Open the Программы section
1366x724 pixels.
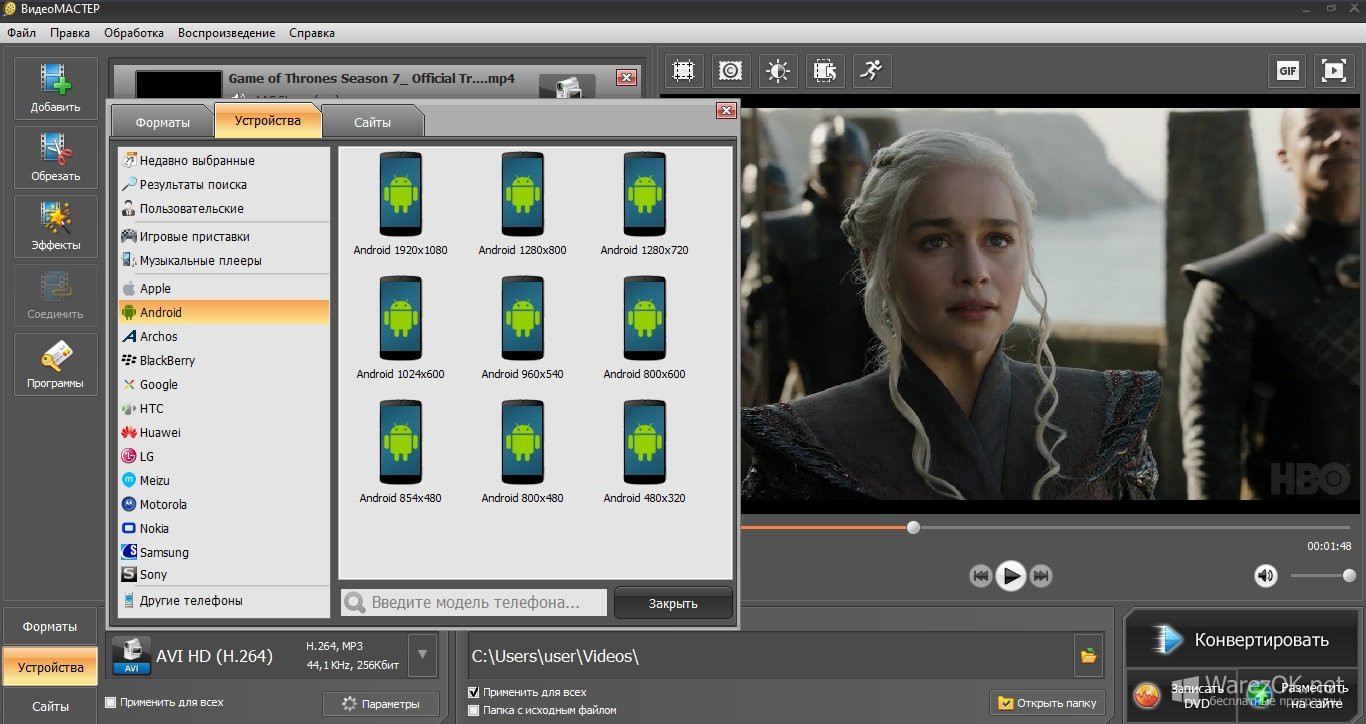(x=56, y=365)
